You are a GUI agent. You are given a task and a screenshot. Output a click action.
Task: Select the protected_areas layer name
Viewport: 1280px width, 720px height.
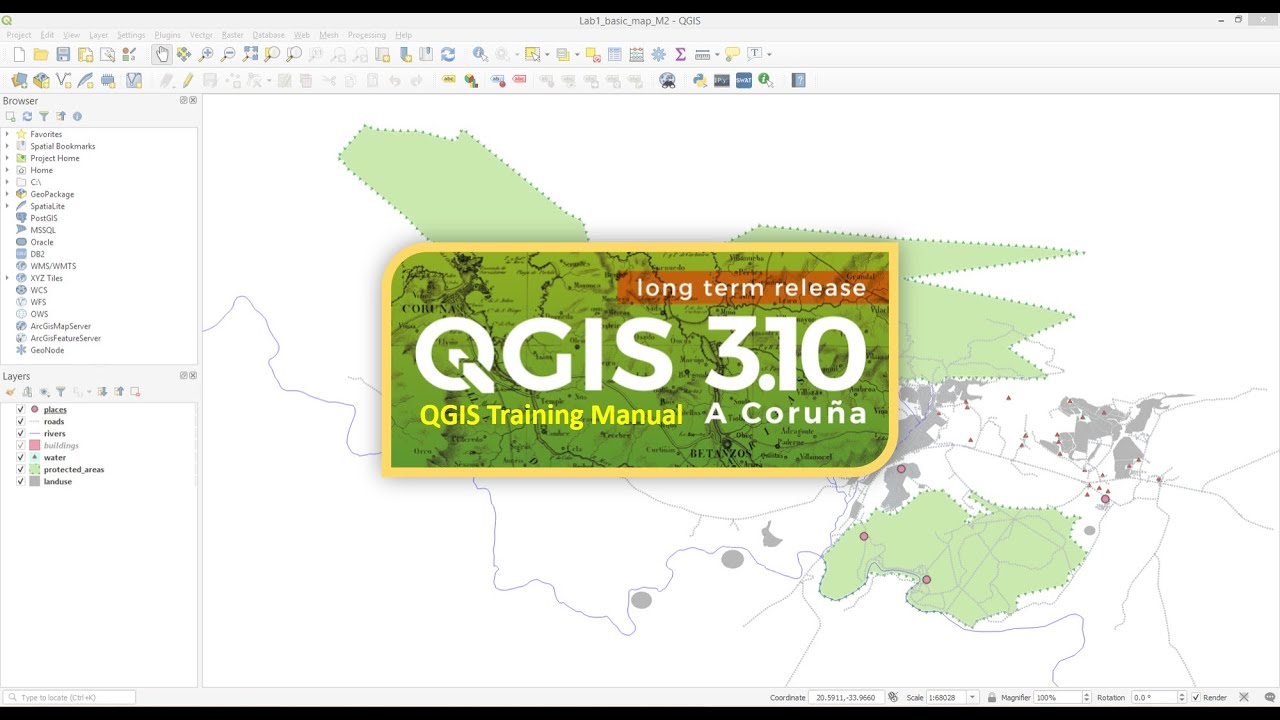pyautogui.click(x=74, y=469)
